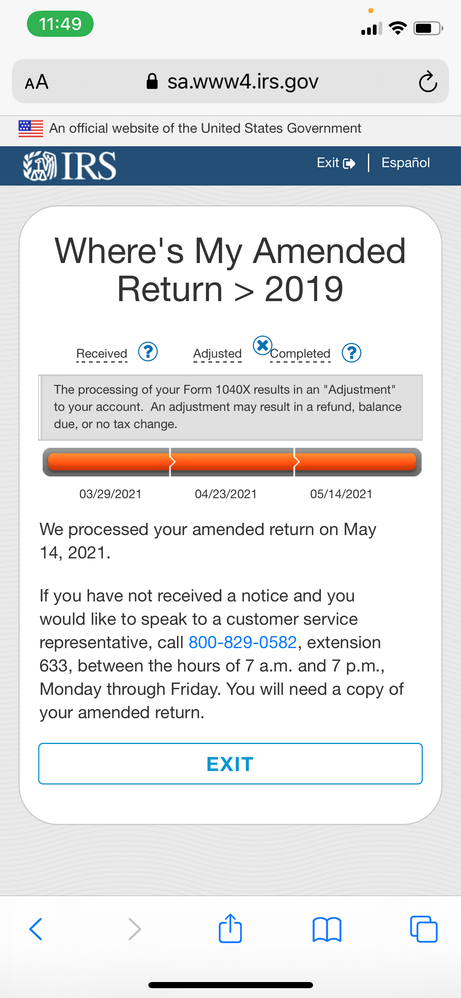Open Safari bookmarks book icon
461x998 pixels.
(x=327, y=930)
